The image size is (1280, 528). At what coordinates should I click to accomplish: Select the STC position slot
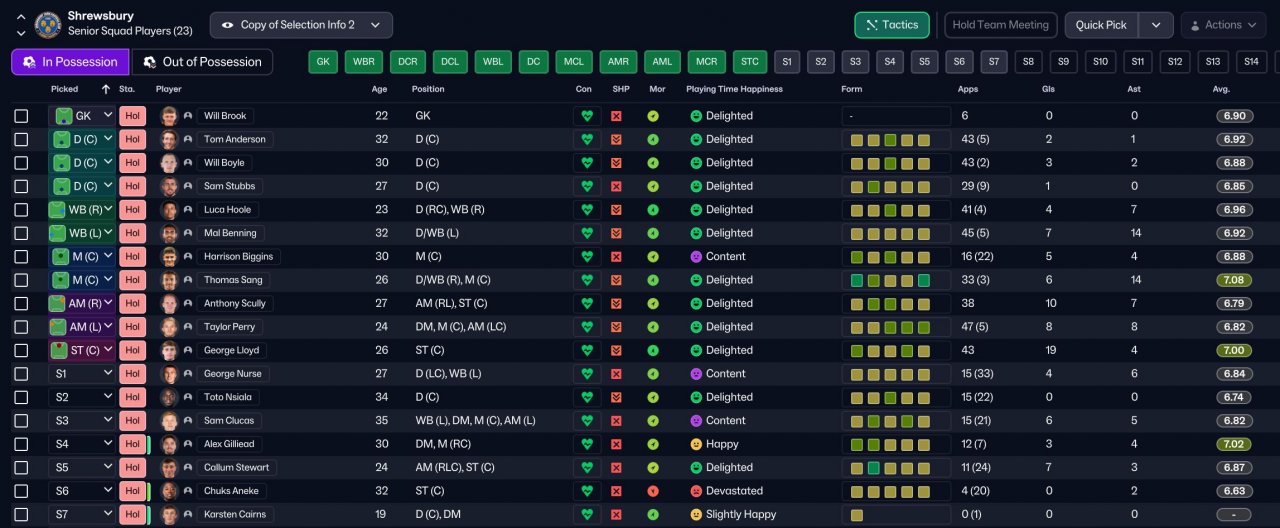[x=749, y=62]
